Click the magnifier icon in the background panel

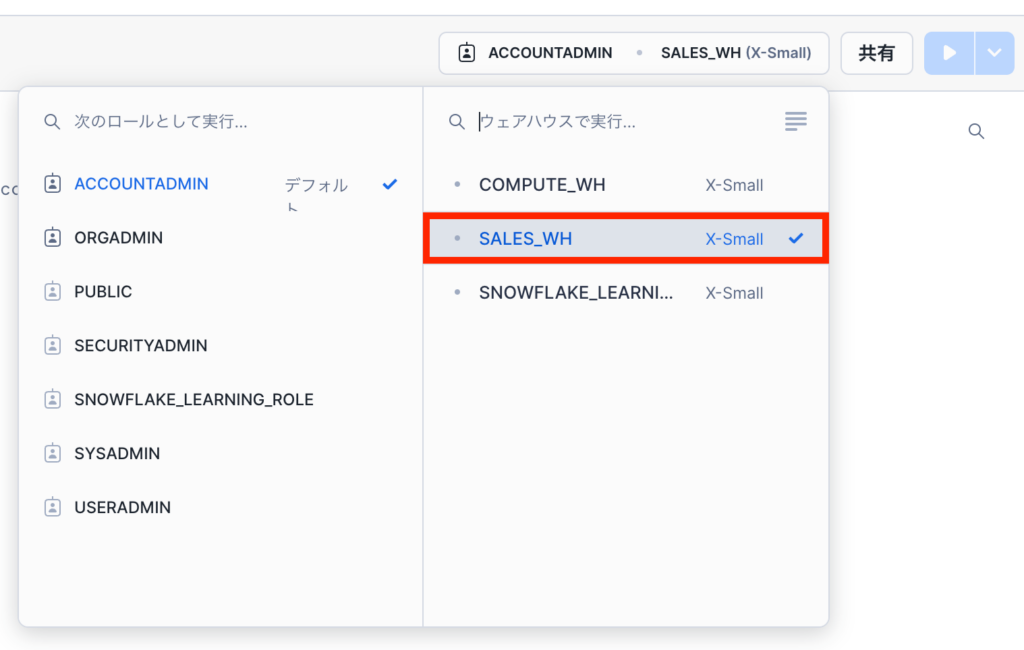pyautogui.click(x=976, y=131)
